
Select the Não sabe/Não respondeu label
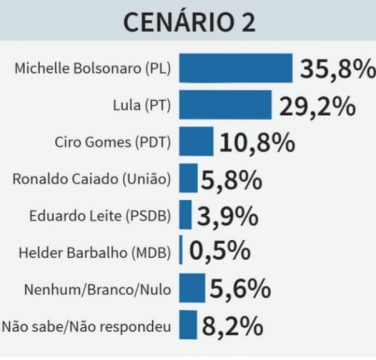coord(86,326)
